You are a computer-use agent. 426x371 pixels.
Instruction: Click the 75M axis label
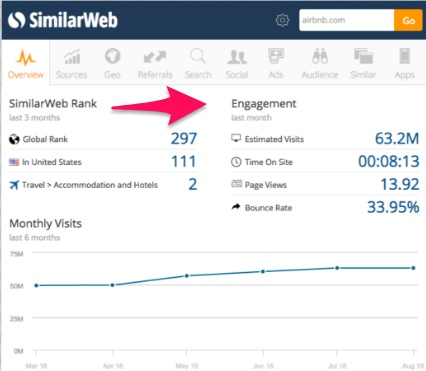[x=17, y=254]
